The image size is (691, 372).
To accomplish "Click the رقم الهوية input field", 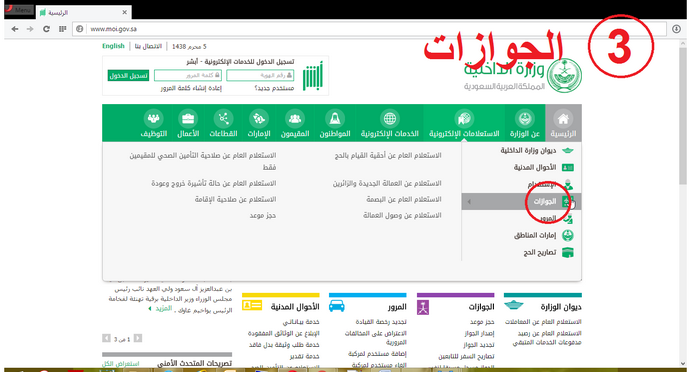I will [x=260, y=75].
